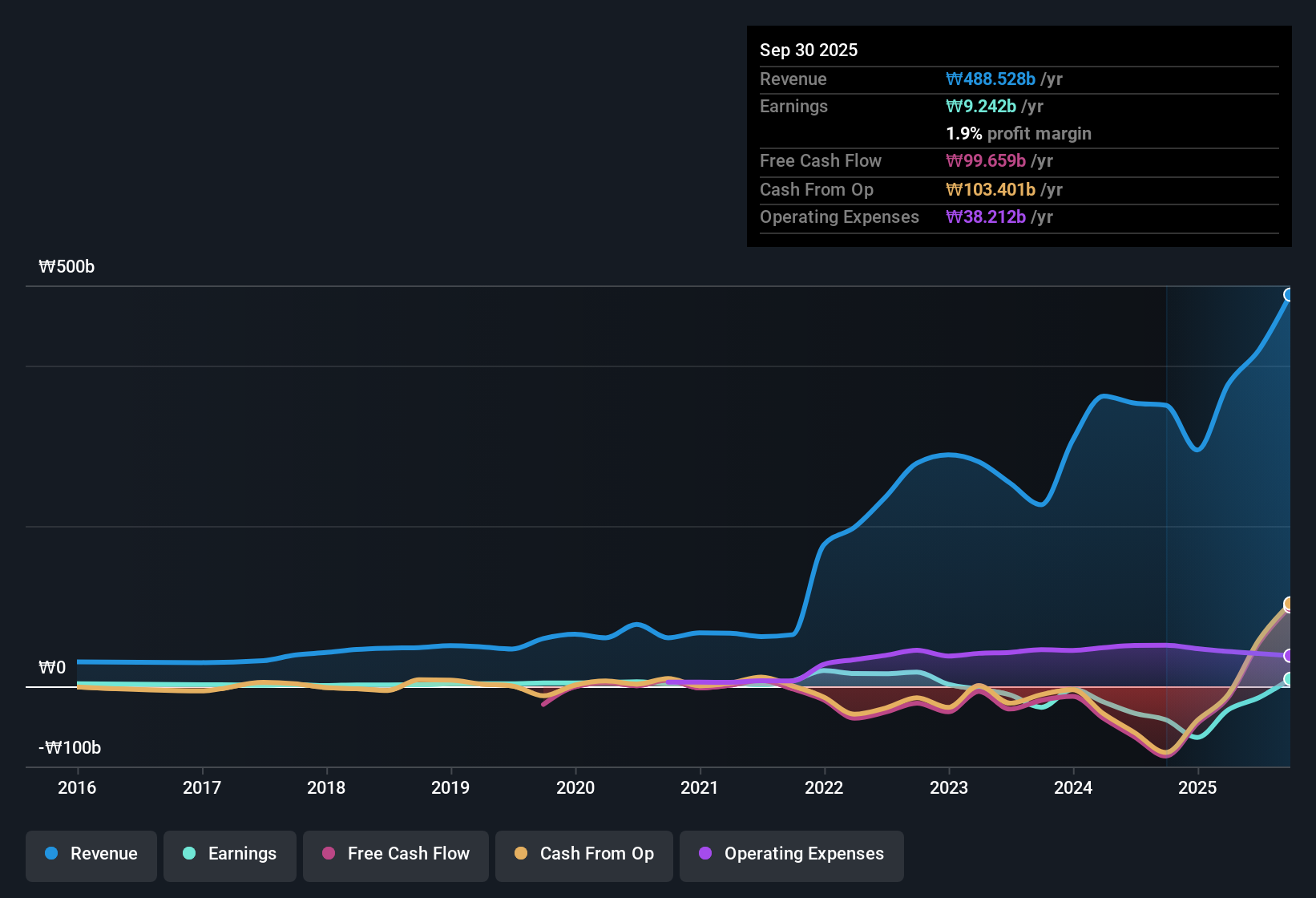Click the 2025 x-axis label
Image resolution: width=1316 pixels, height=898 pixels.
(x=1197, y=788)
